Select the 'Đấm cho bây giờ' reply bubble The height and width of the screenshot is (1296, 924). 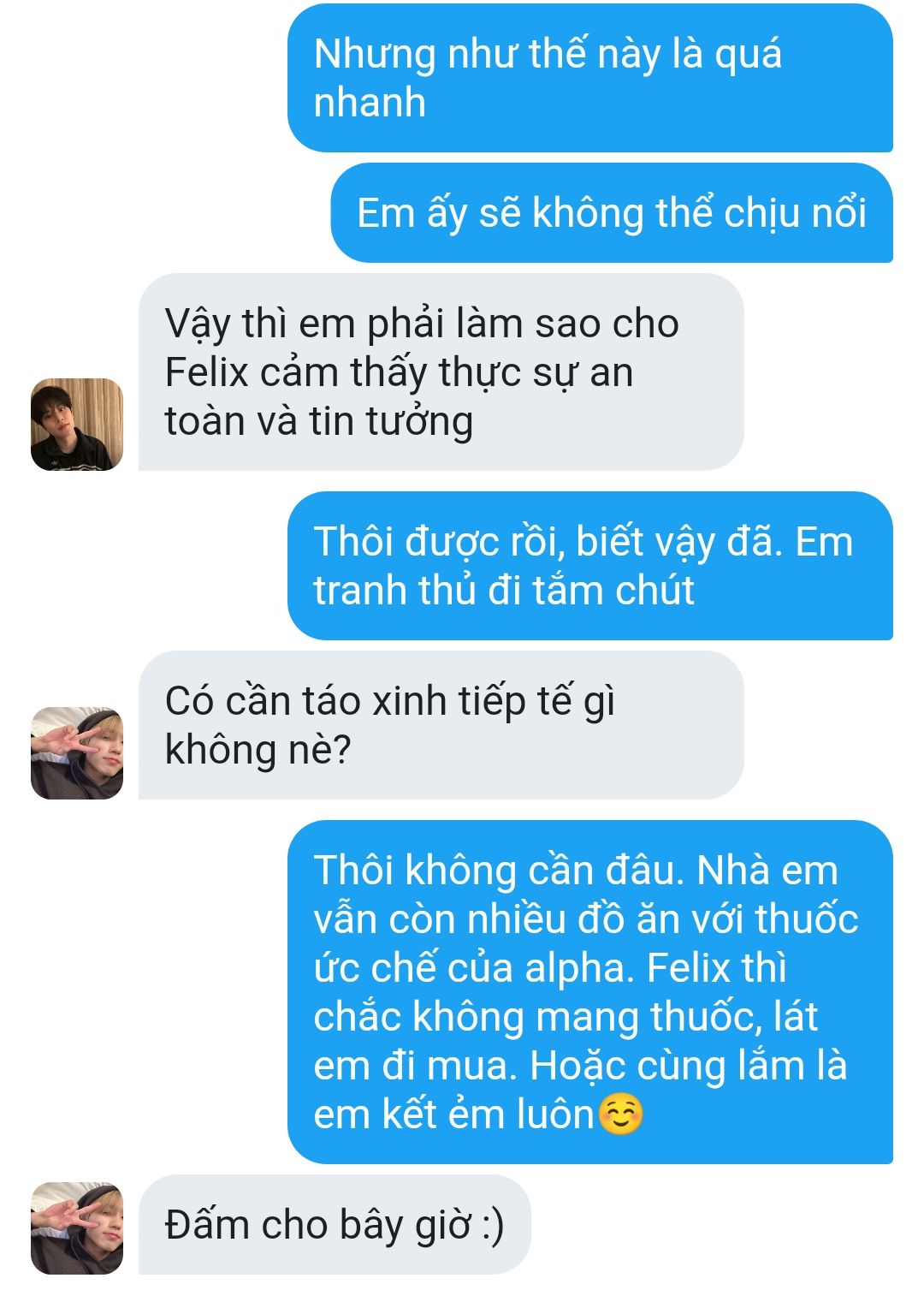click(x=335, y=1225)
